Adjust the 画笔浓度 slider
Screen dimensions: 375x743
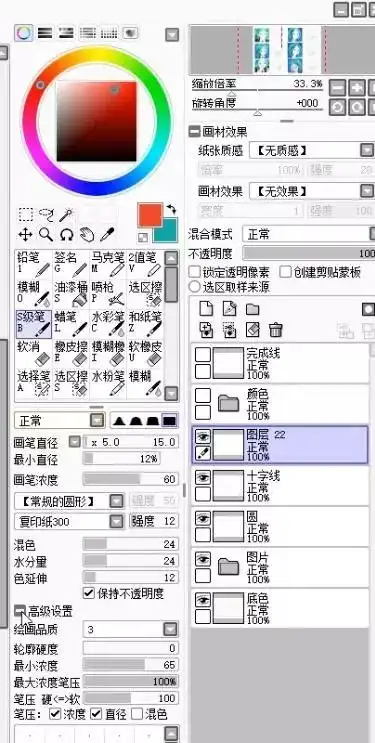pos(131,479)
